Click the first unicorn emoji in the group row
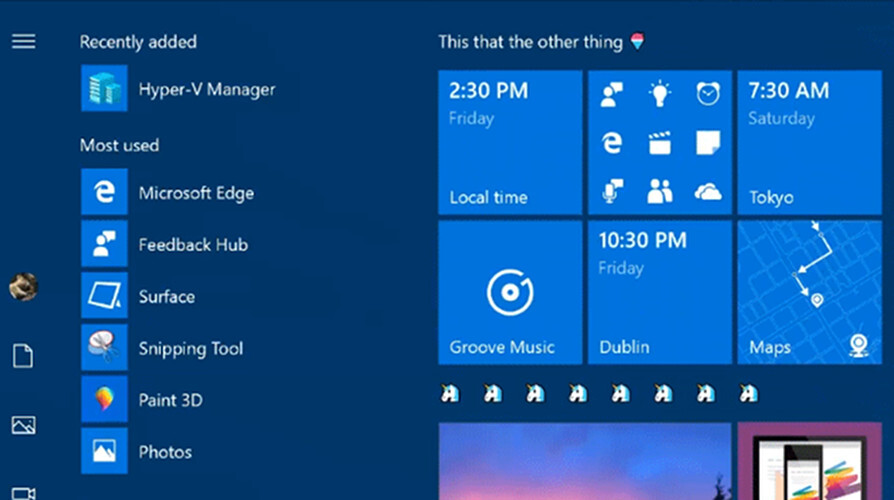 [450, 393]
